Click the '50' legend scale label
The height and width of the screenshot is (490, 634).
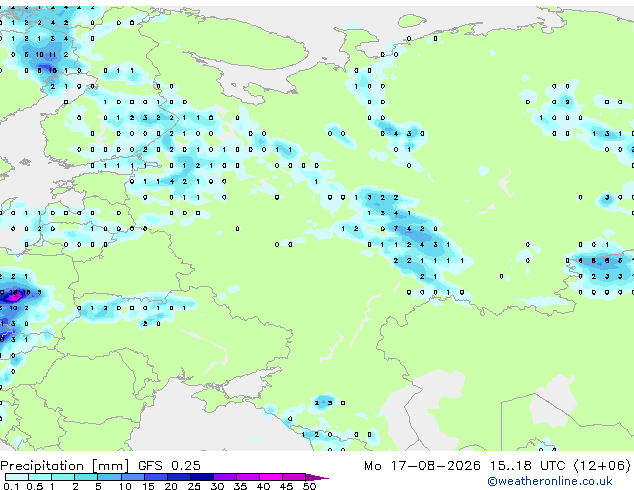pos(309,486)
